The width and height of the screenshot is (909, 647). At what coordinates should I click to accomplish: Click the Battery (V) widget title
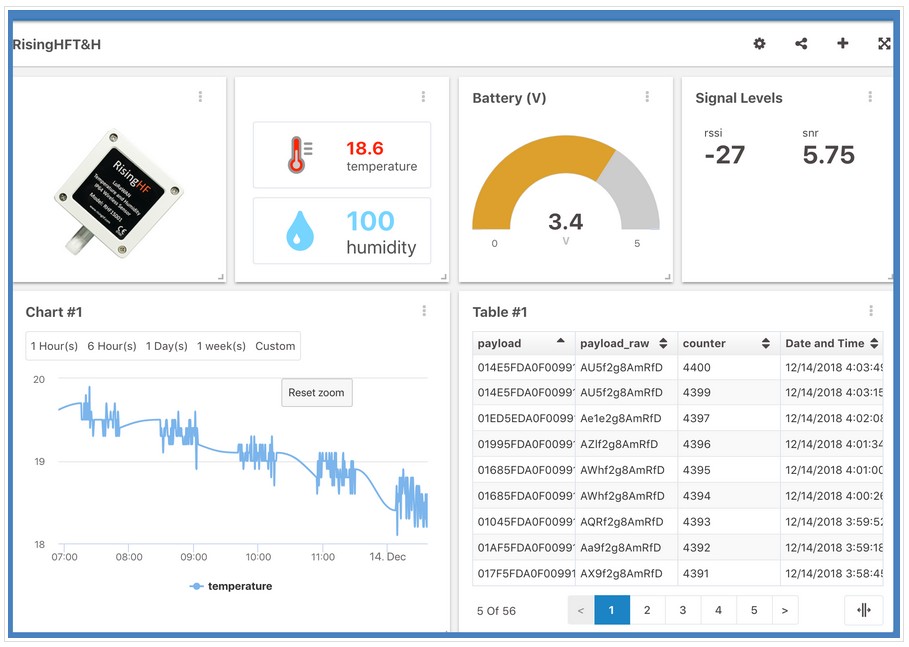[510, 98]
